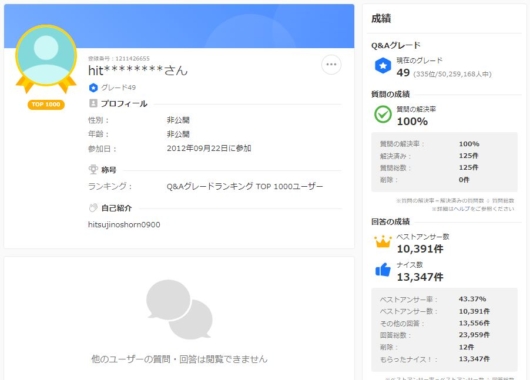Click the 削除 0件 value
530x380 pixels.
click(x=464, y=180)
